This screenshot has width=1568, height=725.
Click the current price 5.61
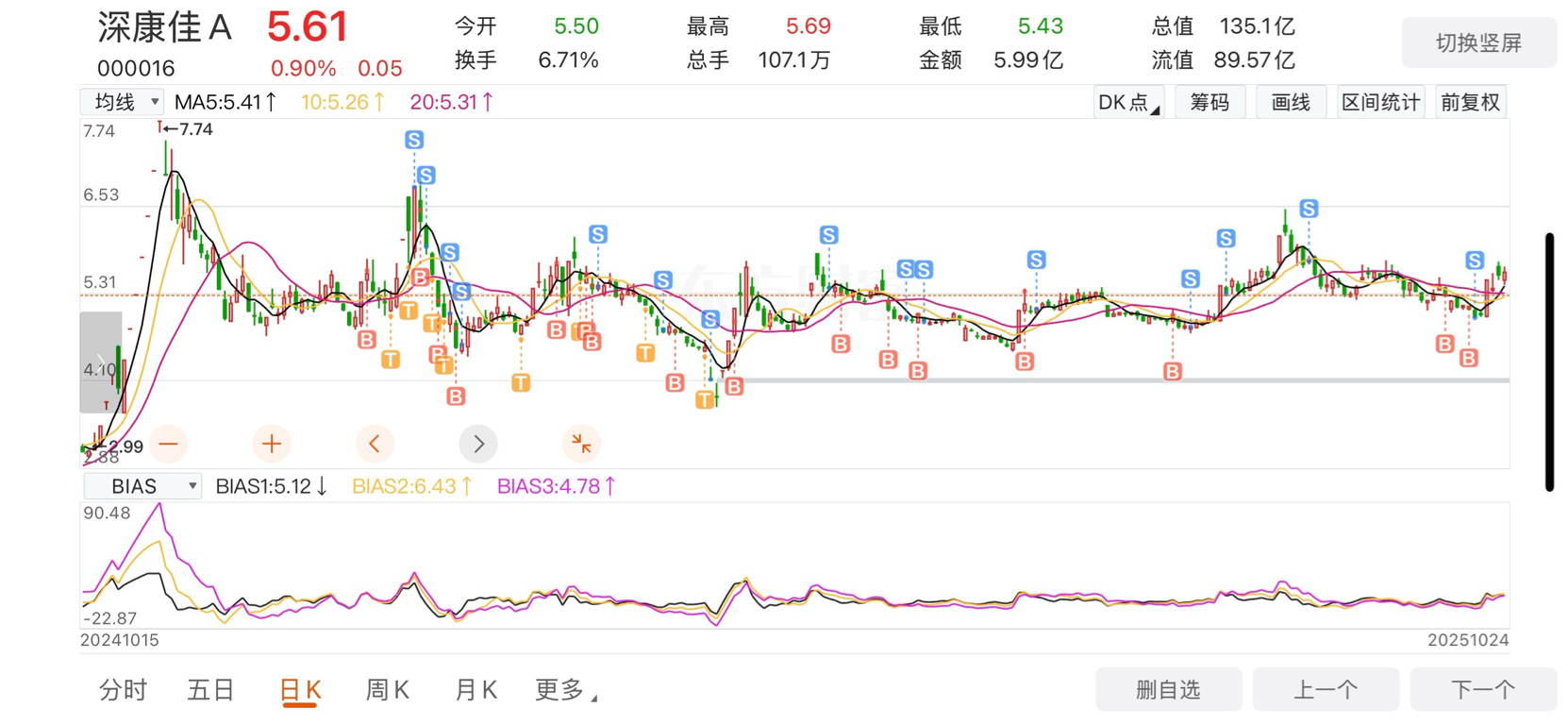tap(308, 26)
